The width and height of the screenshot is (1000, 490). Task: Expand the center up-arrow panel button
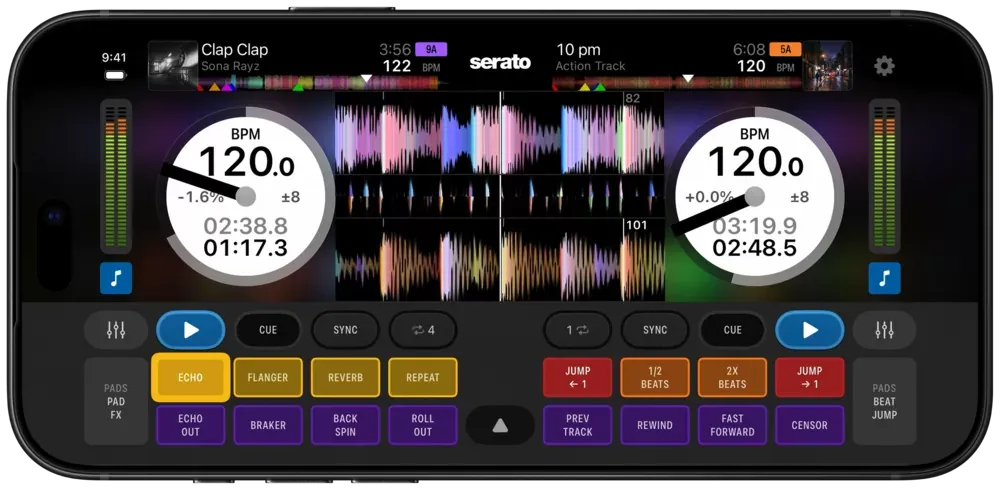tap(500, 426)
